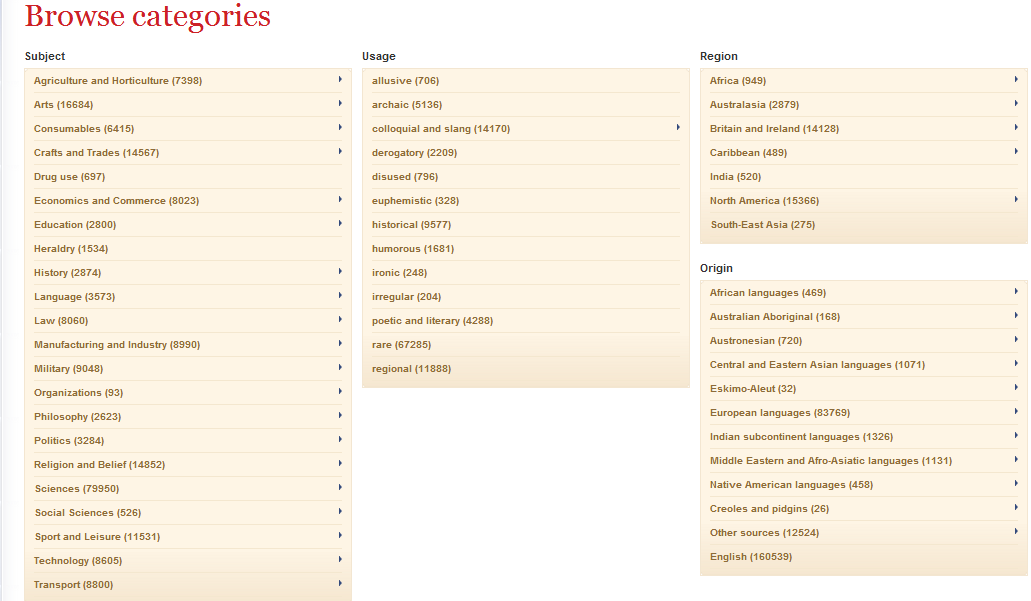Expand the Philosophy arrow
1031x601 pixels.
(340, 416)
